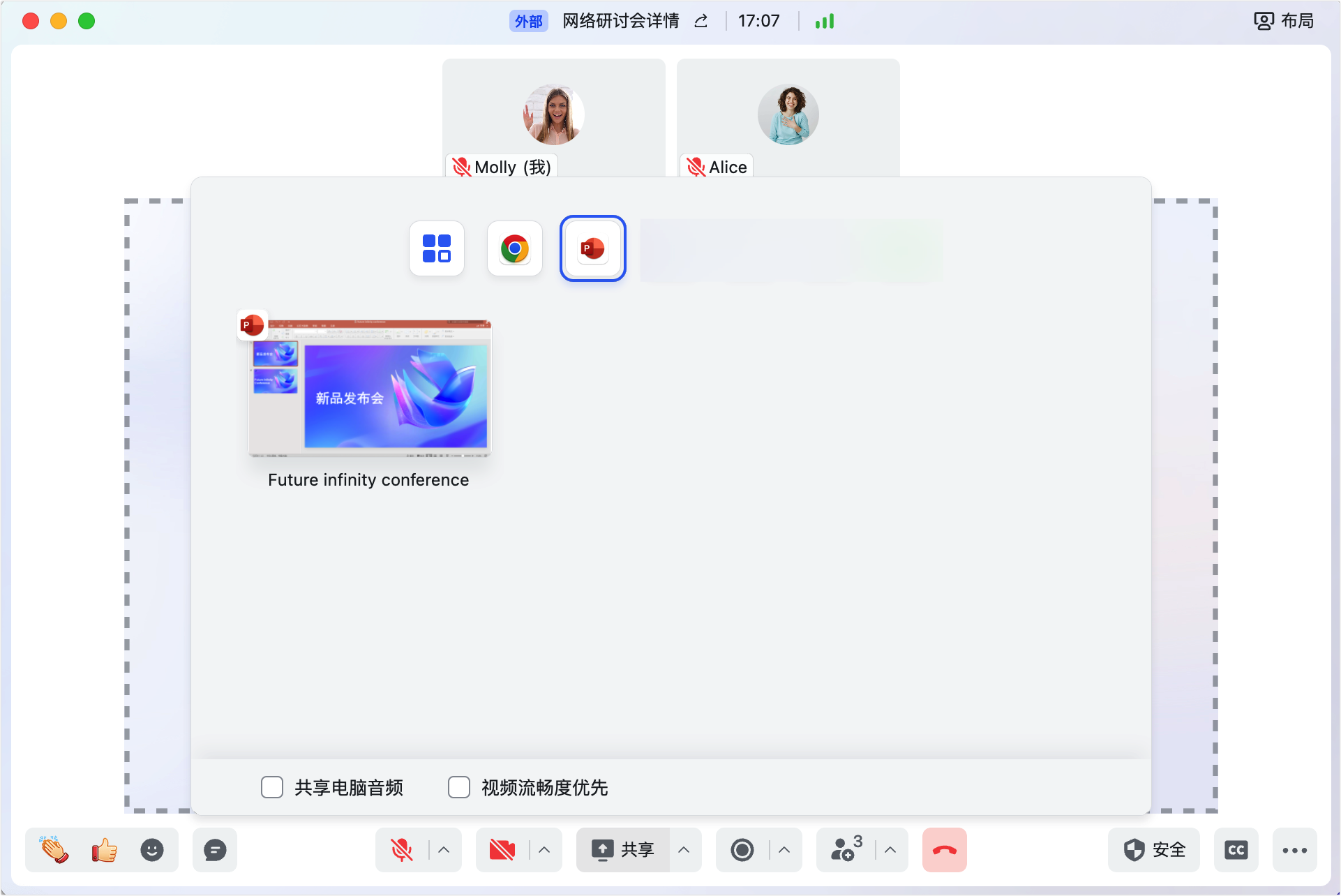
Task: Select the Chrome app tab
Action: pos(515,248)
